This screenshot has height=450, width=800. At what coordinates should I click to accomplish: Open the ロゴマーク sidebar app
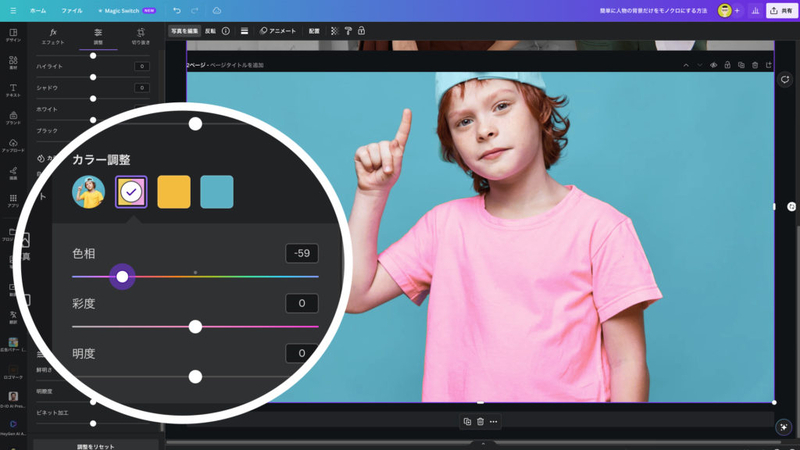pyautogui.click(x=13, y=372)
